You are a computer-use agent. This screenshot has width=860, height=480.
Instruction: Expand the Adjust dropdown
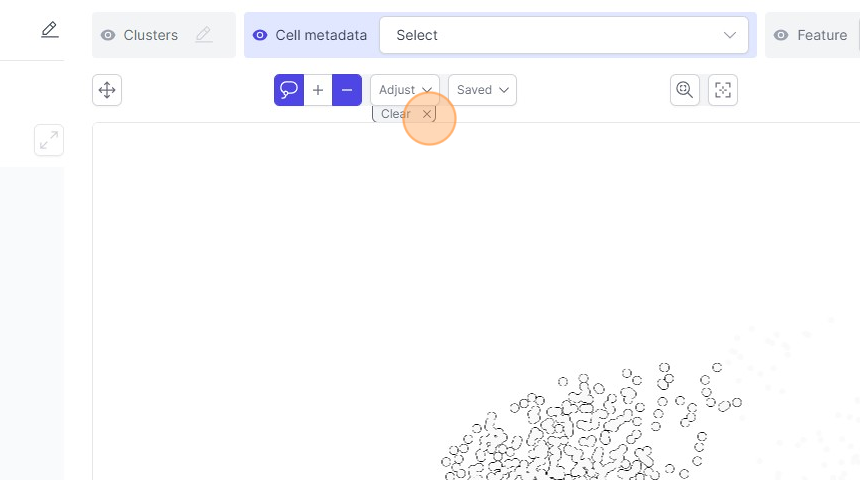tap(404, 90)
